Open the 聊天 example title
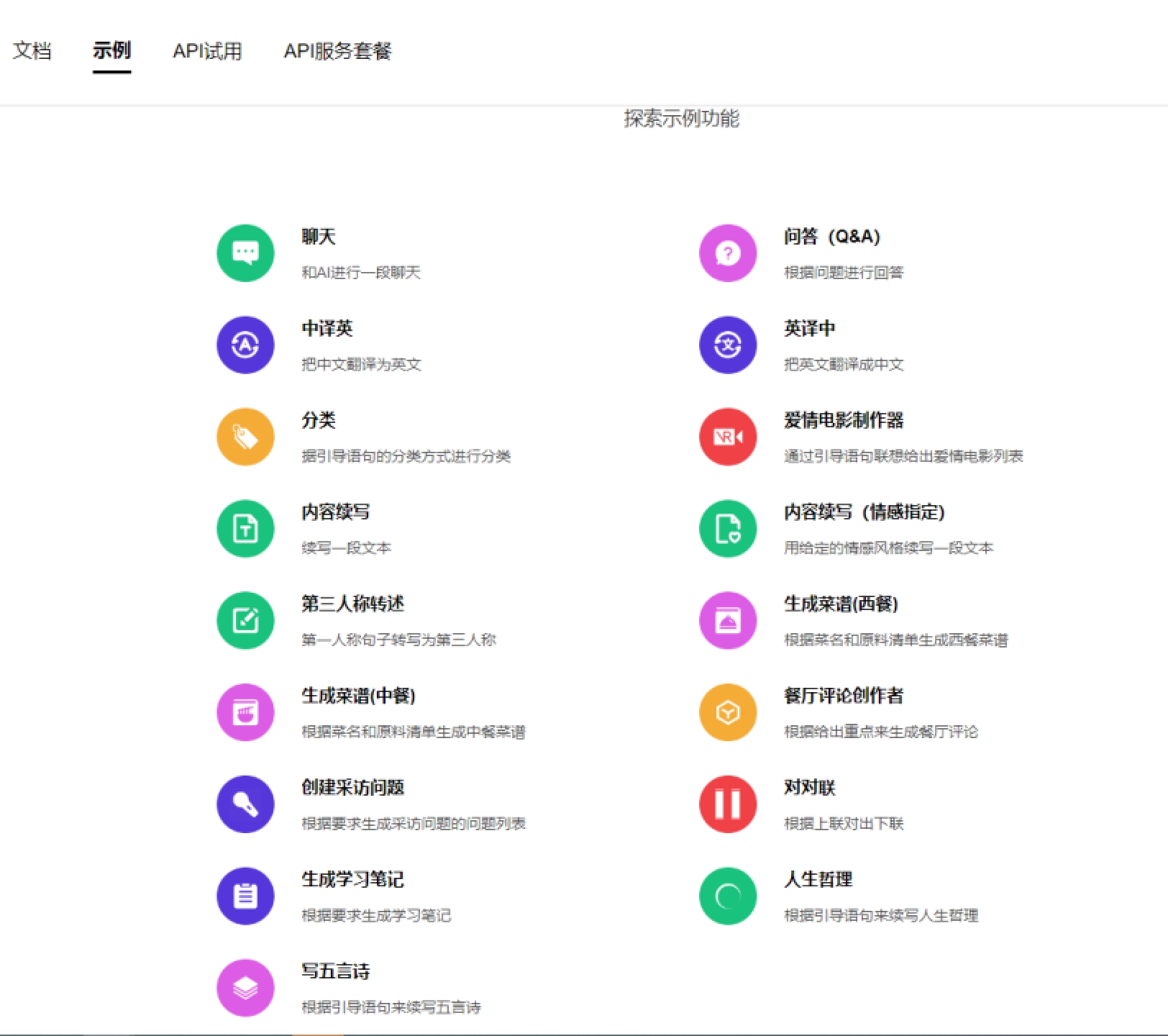 (x=319, y=237)
